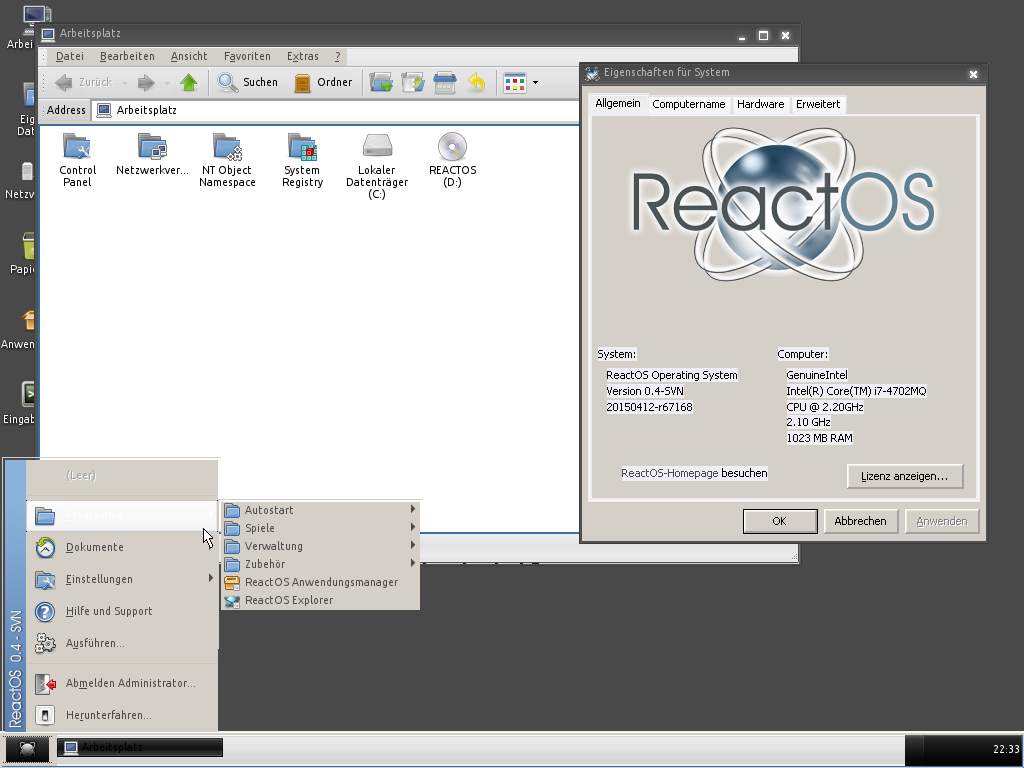Image resolution: width=1024 pixels, height=768 pixels.
Task: Open the Favoriten menu
Action: (x=247, y=56)
